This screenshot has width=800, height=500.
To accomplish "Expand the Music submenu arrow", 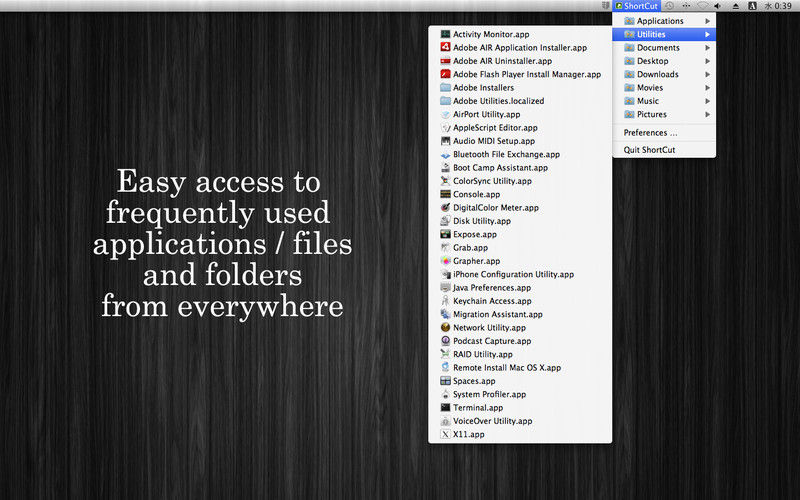I will pyautogui.click(x=708, y=101).
